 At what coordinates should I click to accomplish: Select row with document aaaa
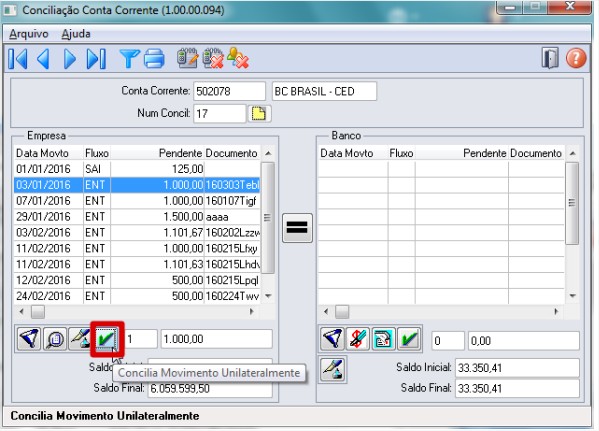137,217
